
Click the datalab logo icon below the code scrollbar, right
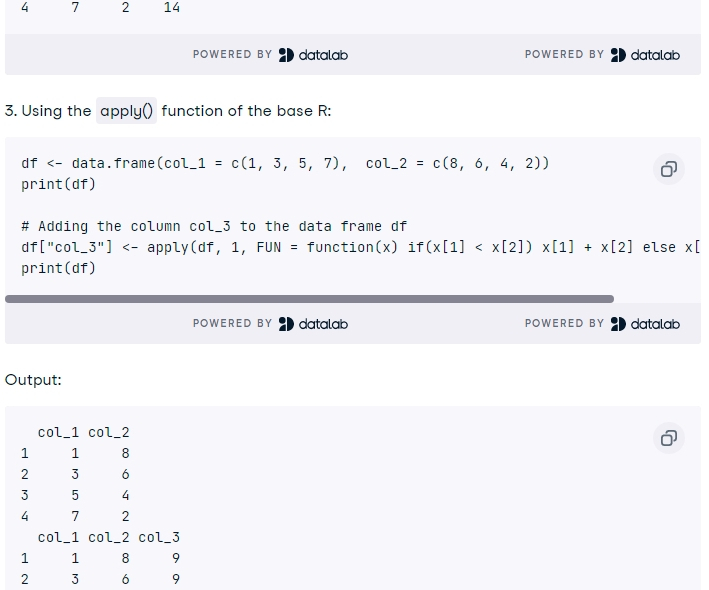618,324
